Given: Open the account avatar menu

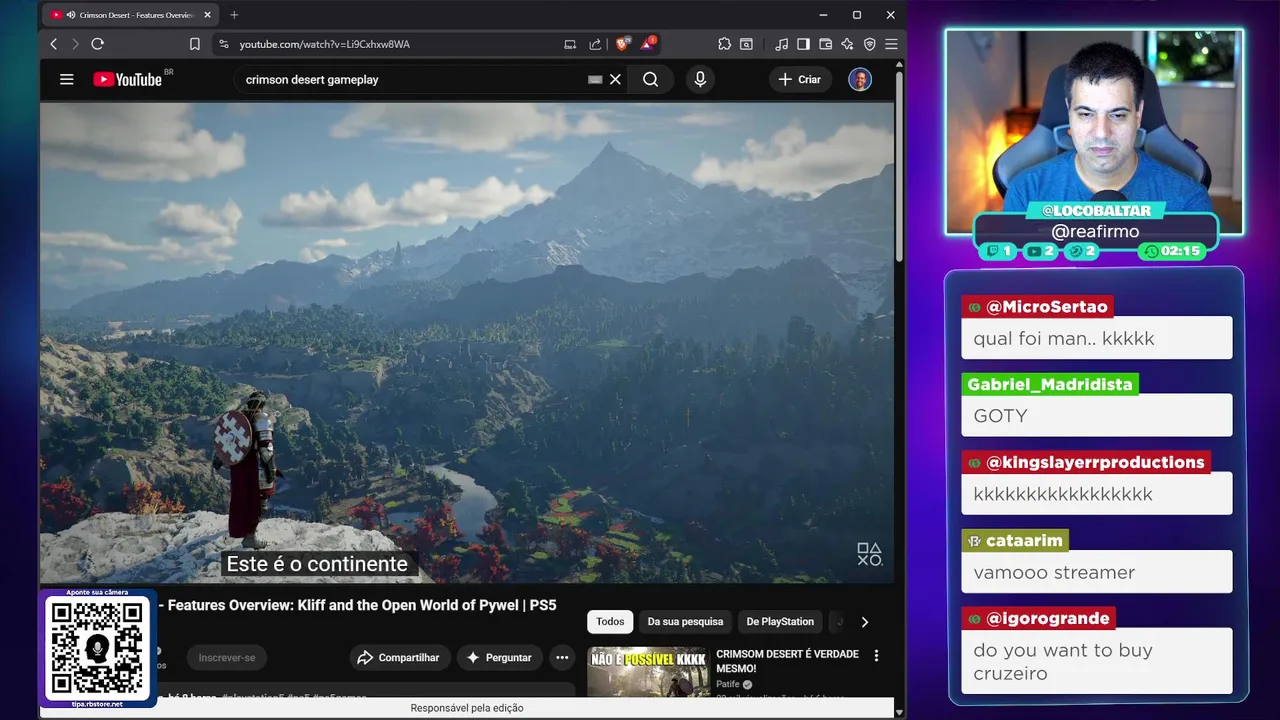Looking at the screenshot, I should (x=860, y=79).
